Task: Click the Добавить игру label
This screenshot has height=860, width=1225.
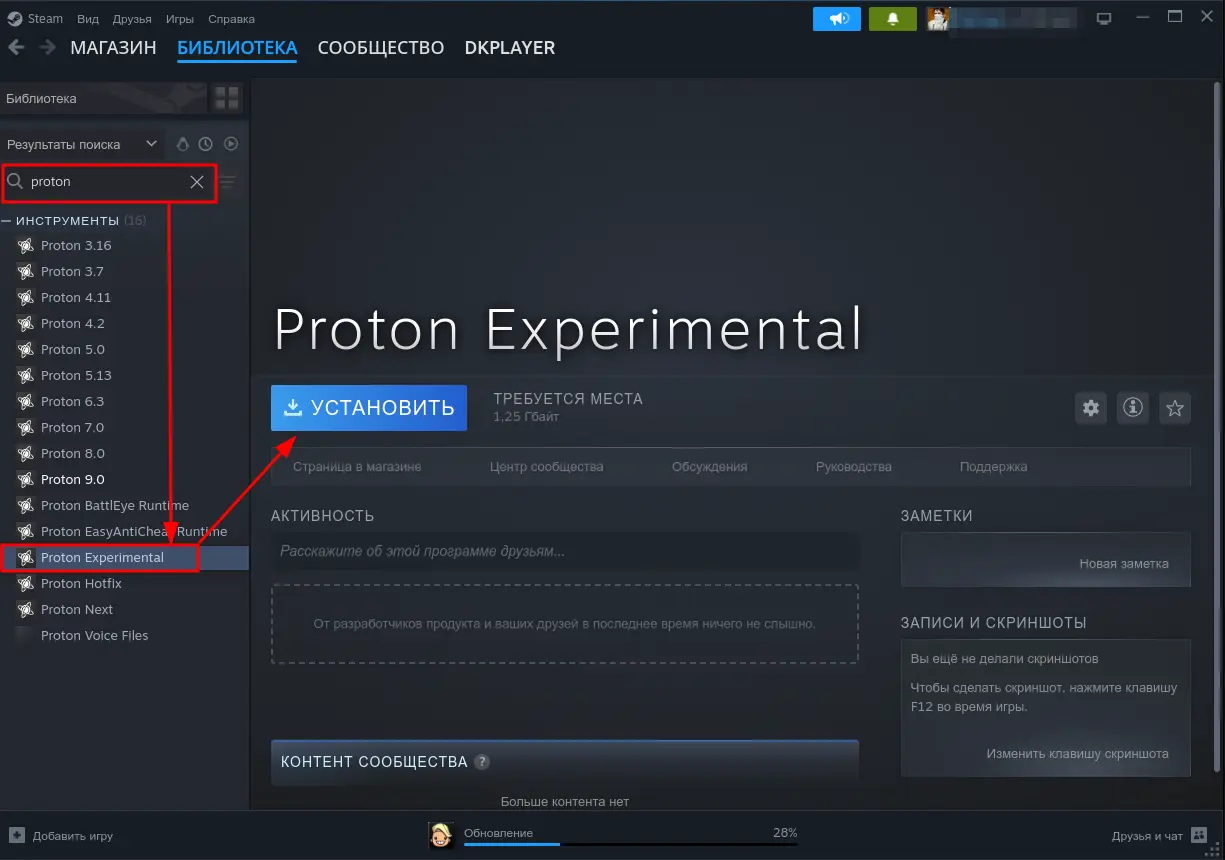Action: point(73,836)
